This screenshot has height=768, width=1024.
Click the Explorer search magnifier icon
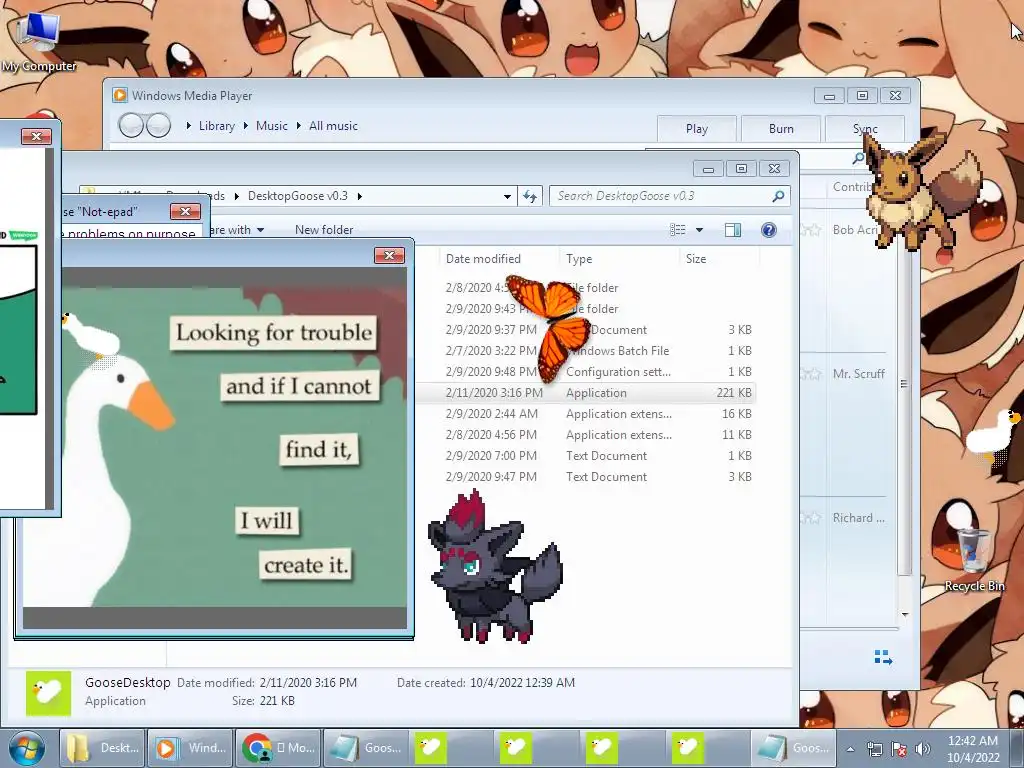pyautogui.click(x=778, y=196)
